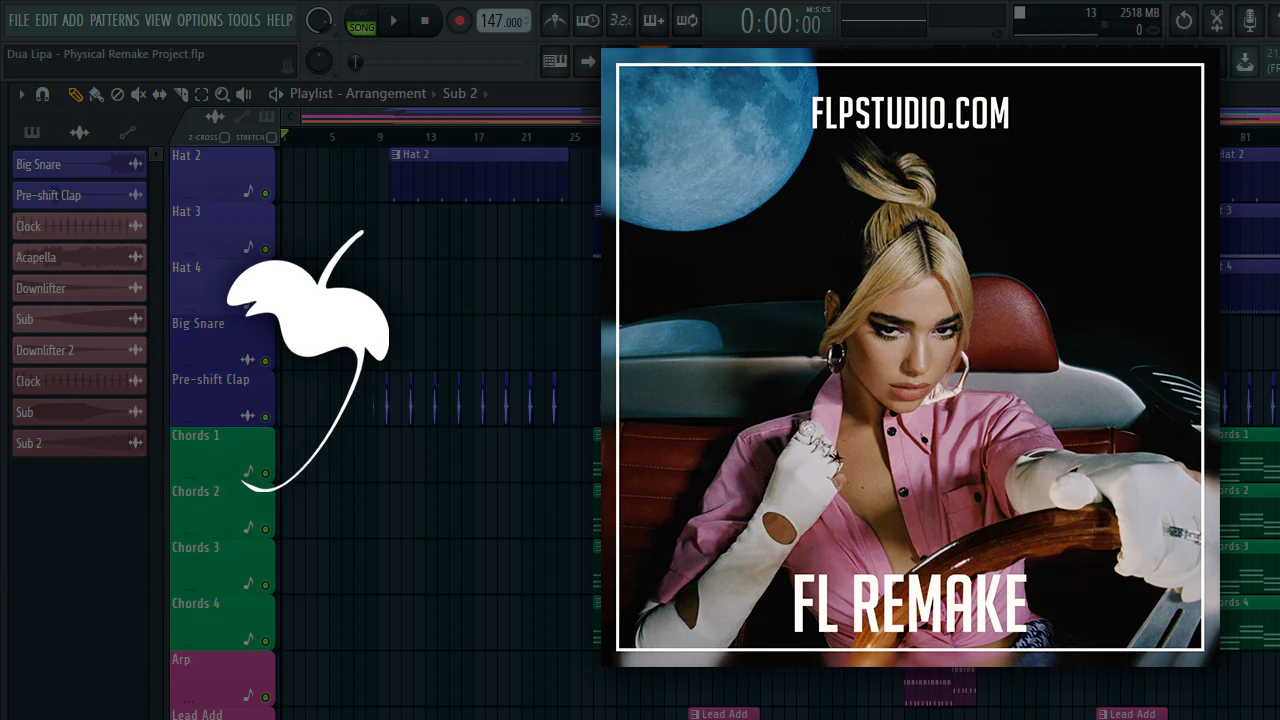The width and height of the screenshot is (1280, 720).
Task: Toggle the Z-CROSS checkbox
Action: point(225,137)
